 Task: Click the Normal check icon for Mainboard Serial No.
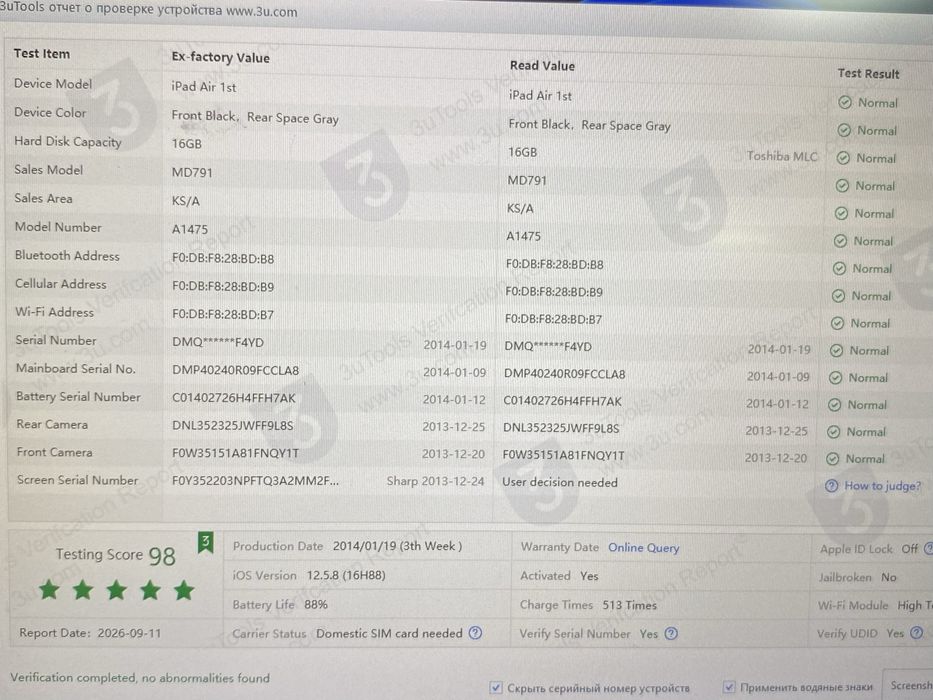click(835, 377)
